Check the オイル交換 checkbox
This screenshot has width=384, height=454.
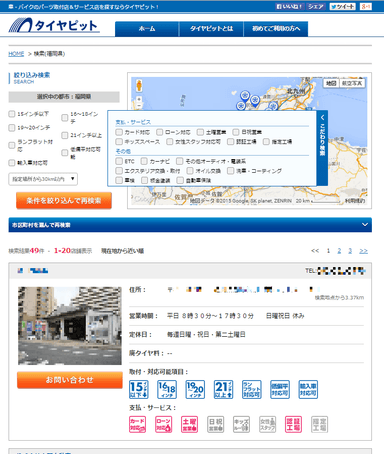point(190,171)
